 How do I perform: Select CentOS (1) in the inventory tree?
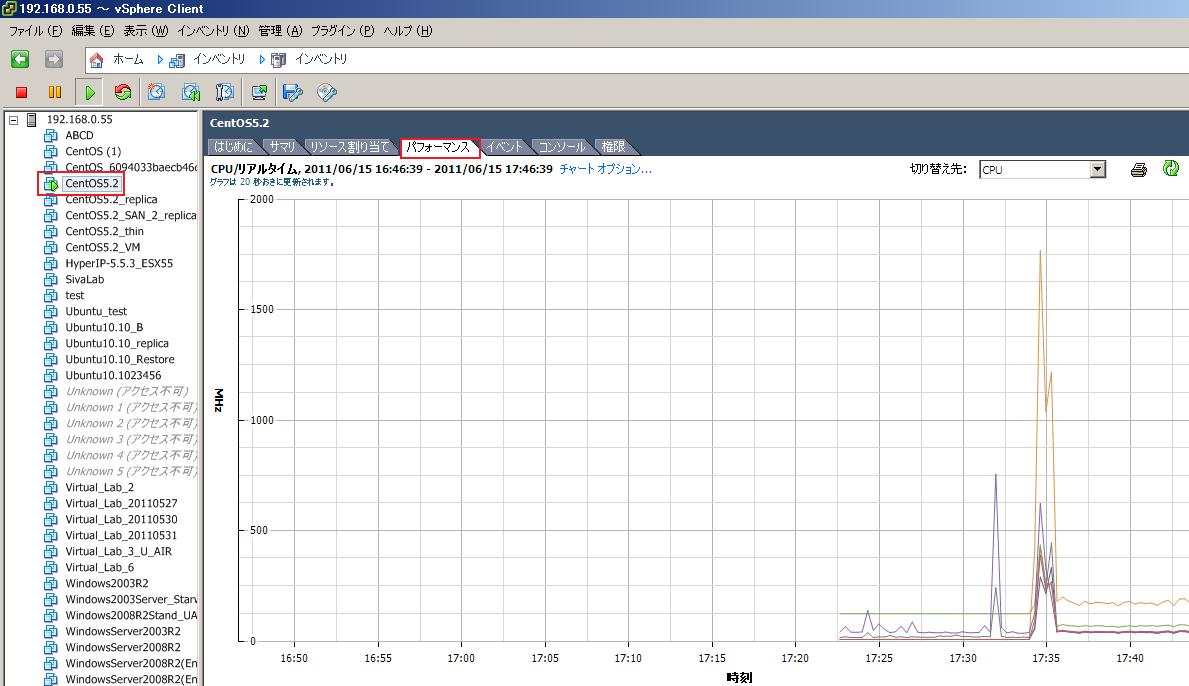click(x=93, y=152)
